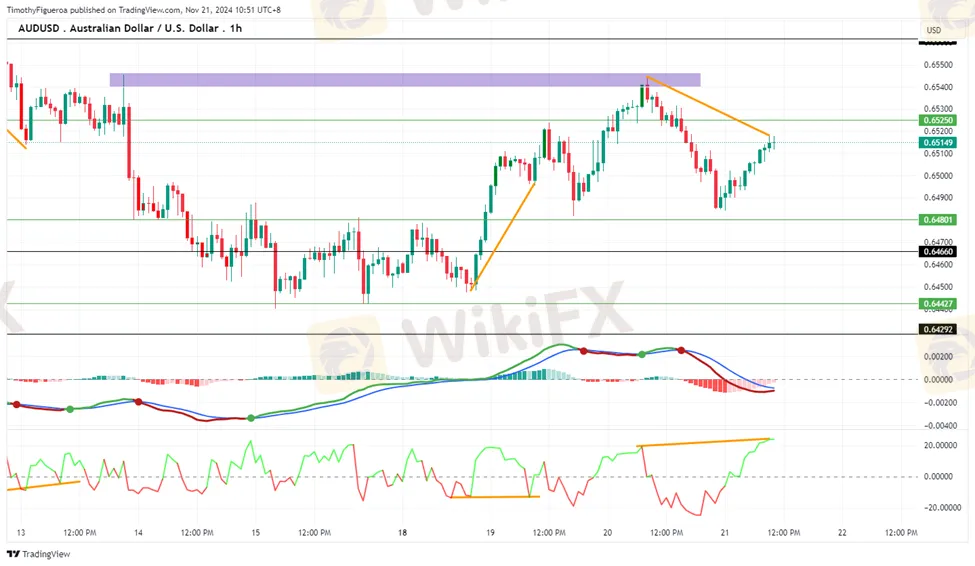Click the rightmost red dot on MACD line
The image size is (975, 566).
coord(681,350)
